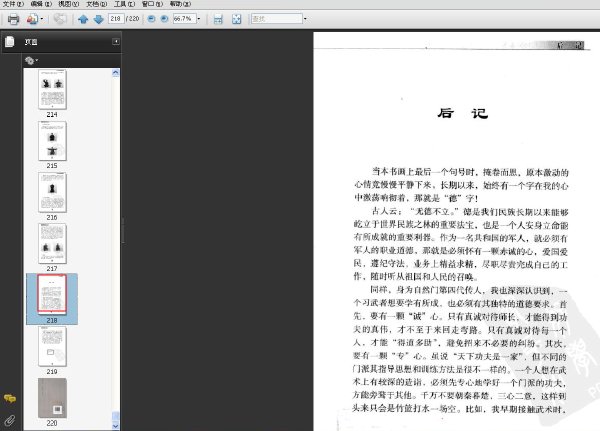Open dropdown arrow beside the share icon
Screen dimensions: 600x431
pos(42,19)
